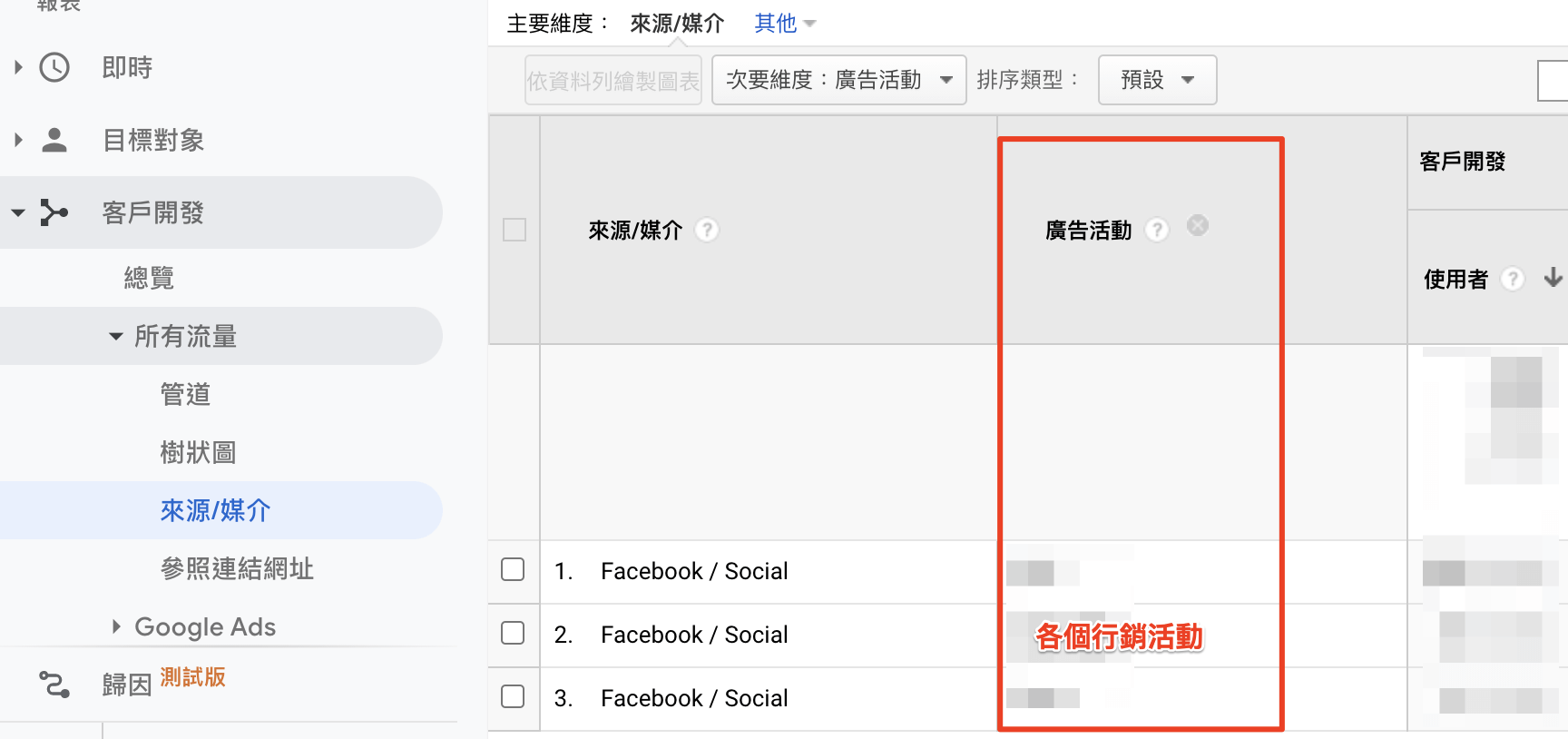Click the acquisition icon beside 客戶開發
Viewport: 1568px width, 739px height.
[x=54, y=212]
